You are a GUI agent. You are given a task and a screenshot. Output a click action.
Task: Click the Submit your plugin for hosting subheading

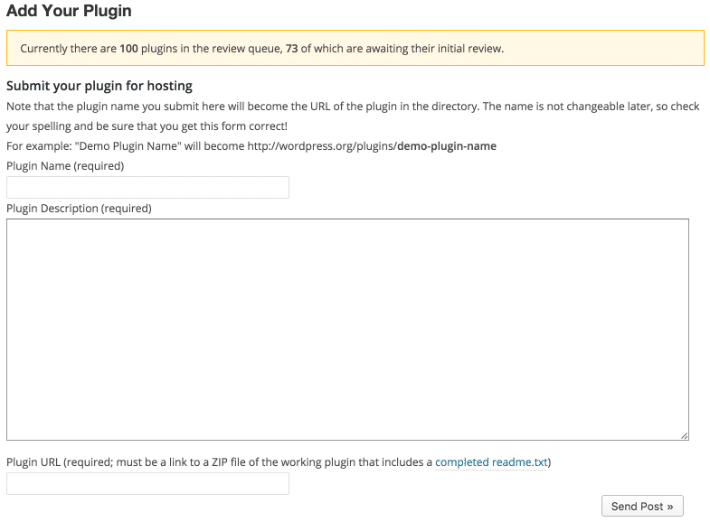coord(99,86)
